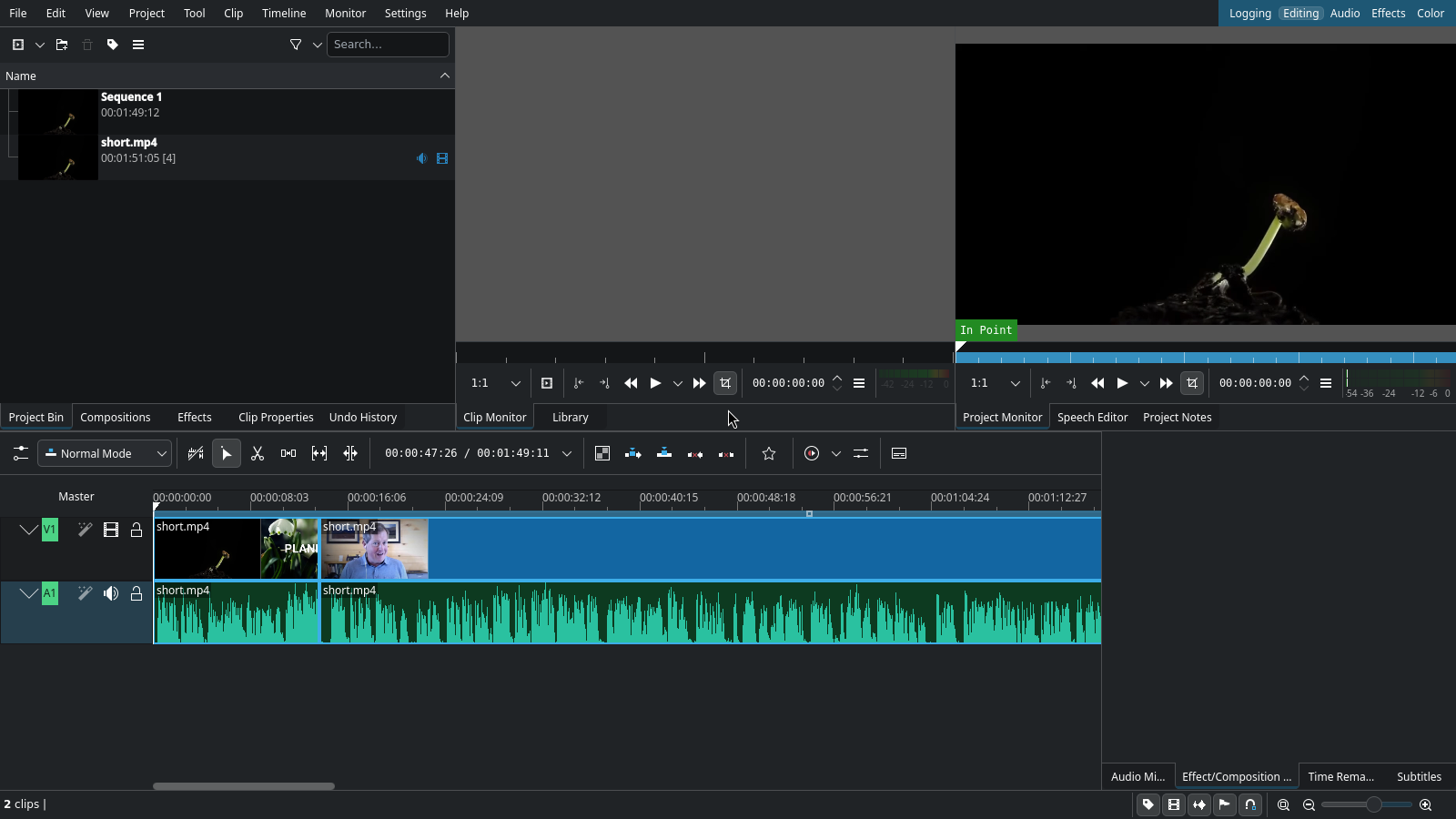The image size is (1456, 819).
Task: Toggle snapping magnet in status bar
Action: coord(1250,804)
